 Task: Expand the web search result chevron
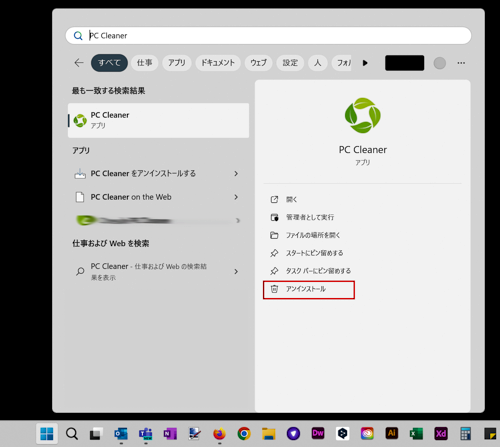click(x=236, y=272)
